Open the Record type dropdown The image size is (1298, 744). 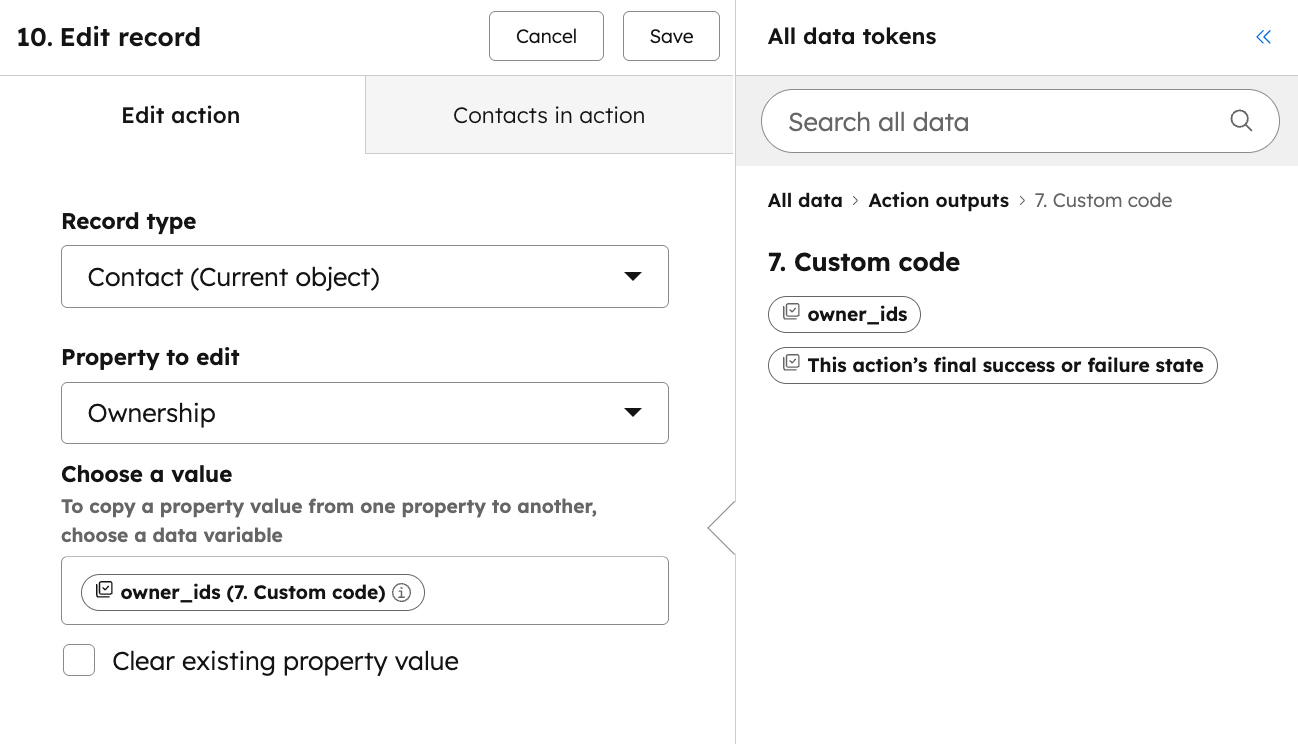click(365, 276)
